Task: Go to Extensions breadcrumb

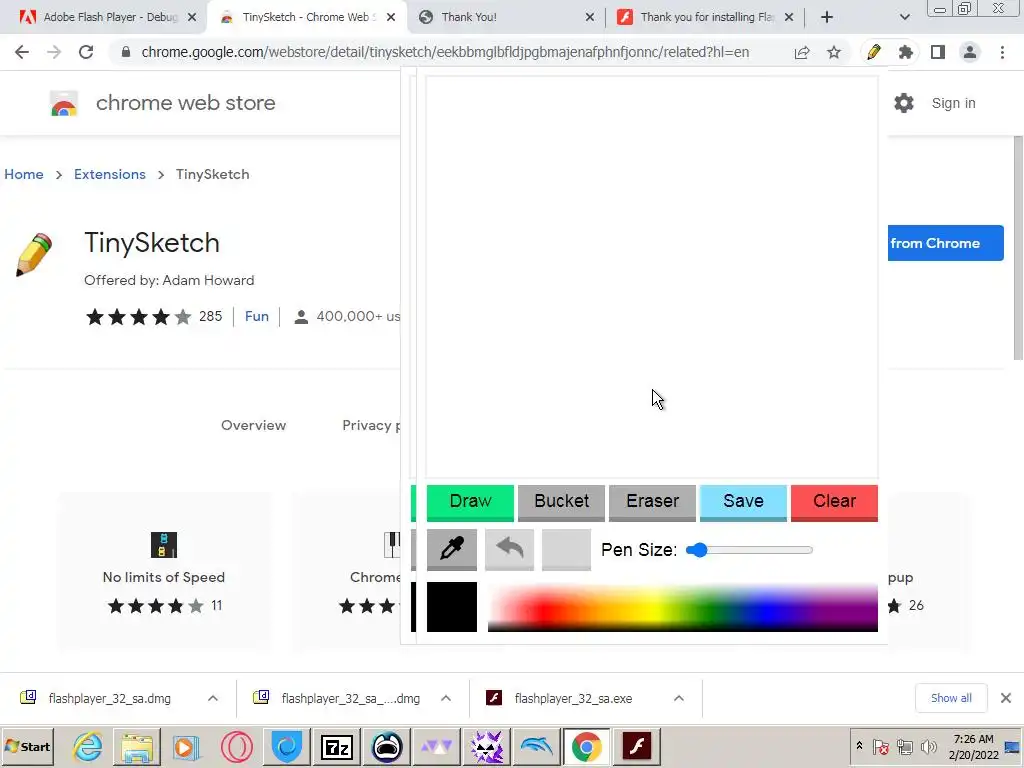Action: coord(110,174)
